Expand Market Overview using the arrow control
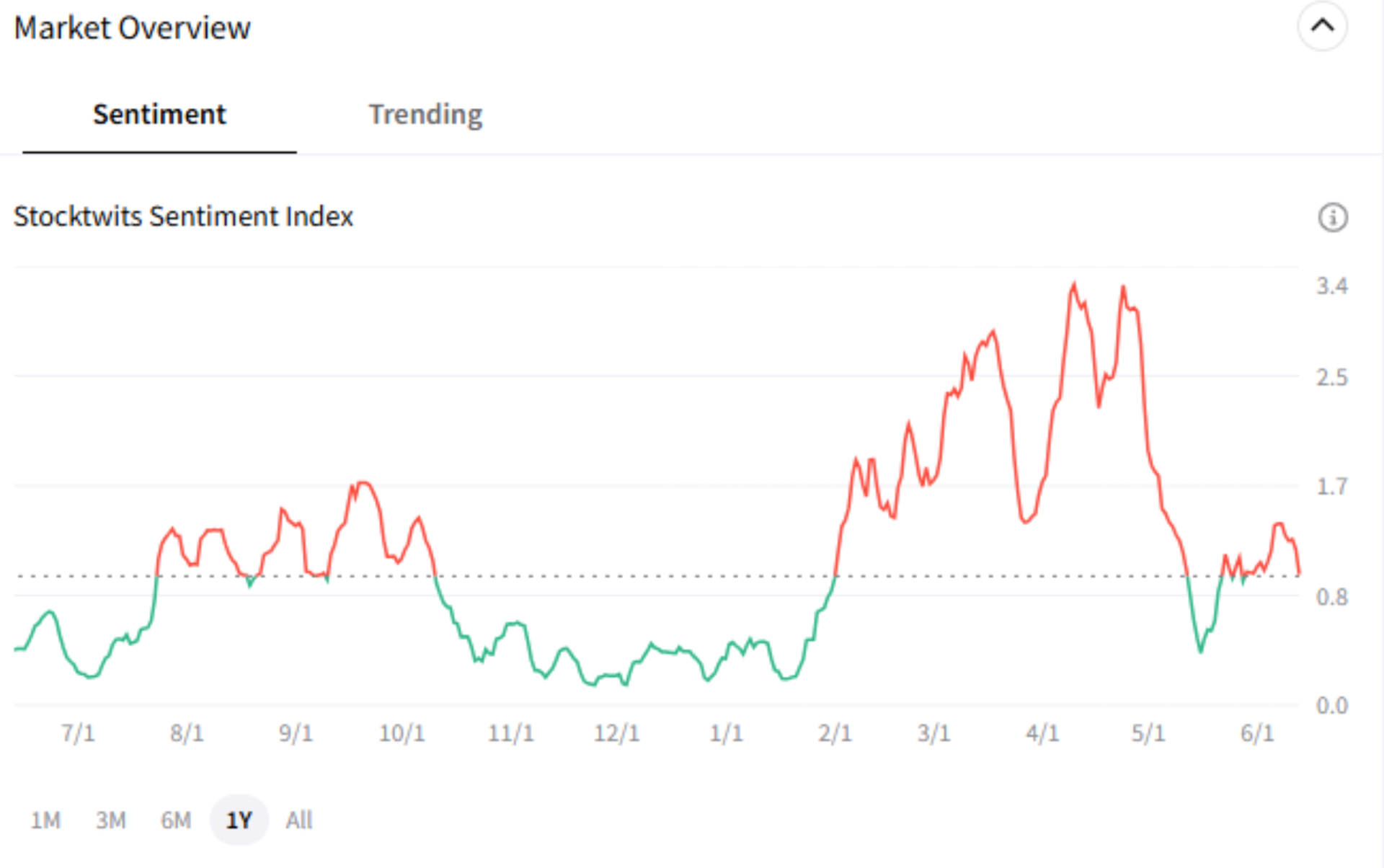1384x868 pixels. tap(1321, 25)
